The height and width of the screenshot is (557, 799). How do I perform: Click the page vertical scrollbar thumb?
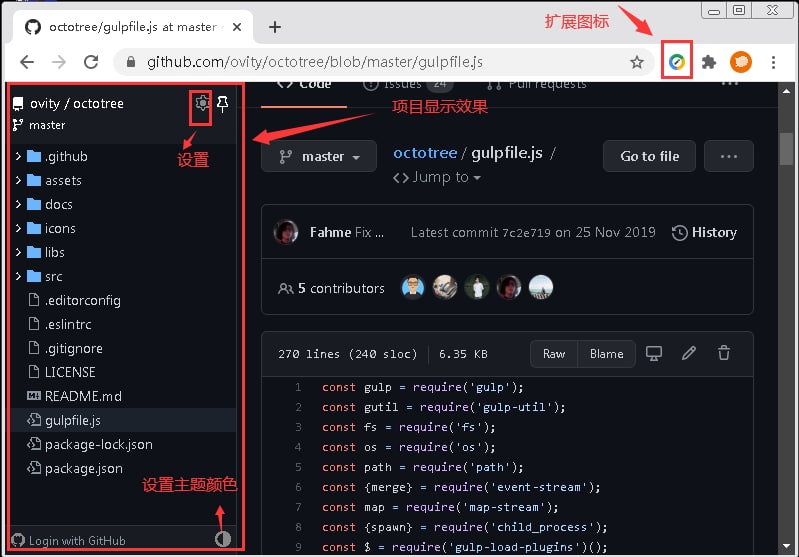[786, 149]
